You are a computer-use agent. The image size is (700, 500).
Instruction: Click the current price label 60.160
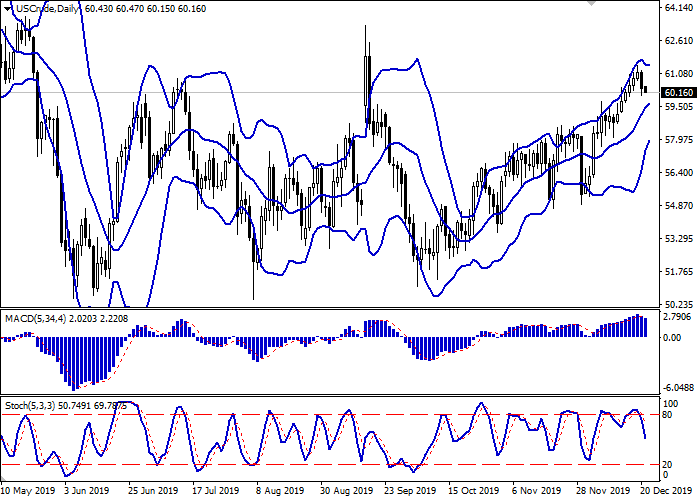click(x=679, y=92)
